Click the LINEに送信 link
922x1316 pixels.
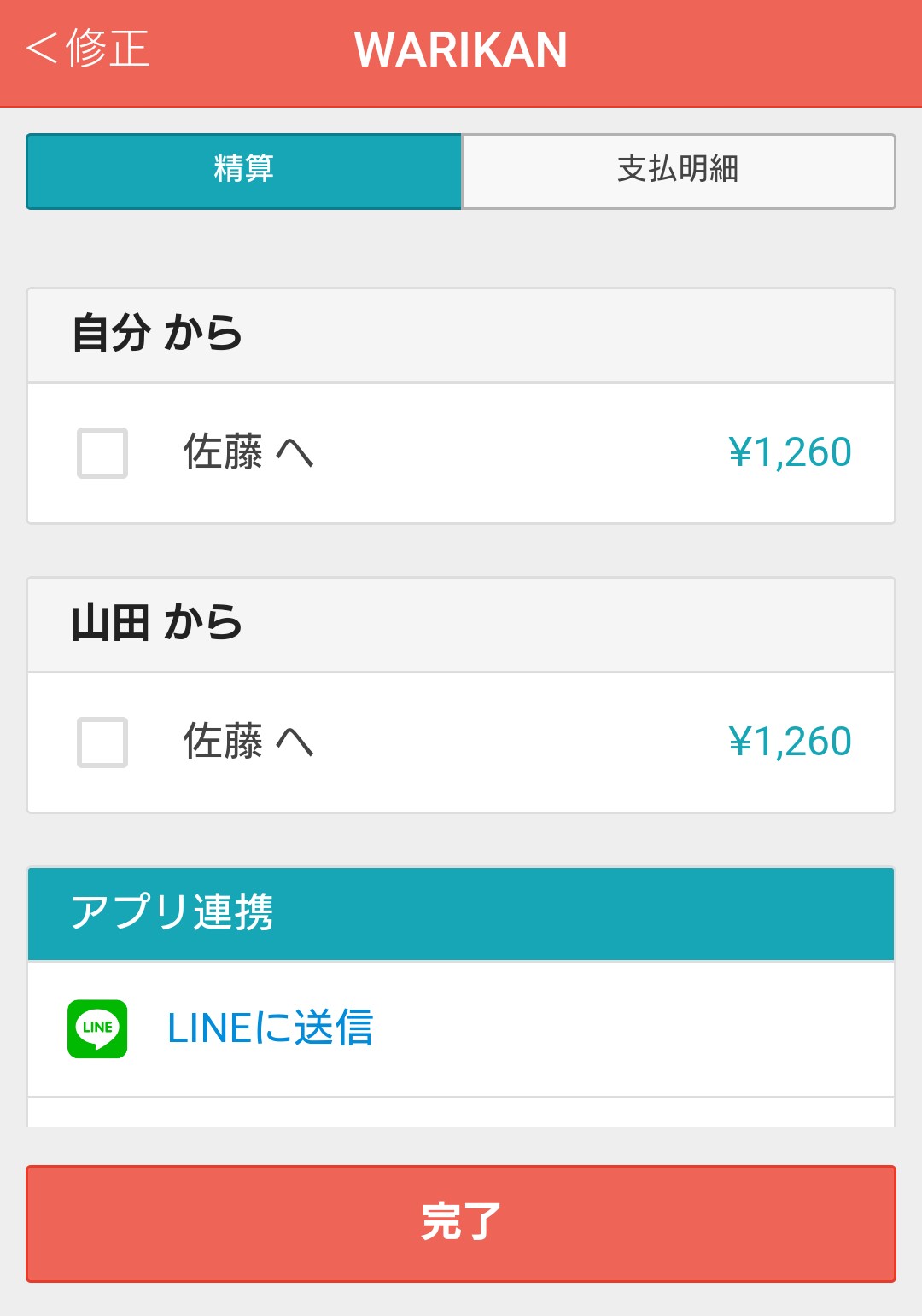click(x=270, y=1028)
